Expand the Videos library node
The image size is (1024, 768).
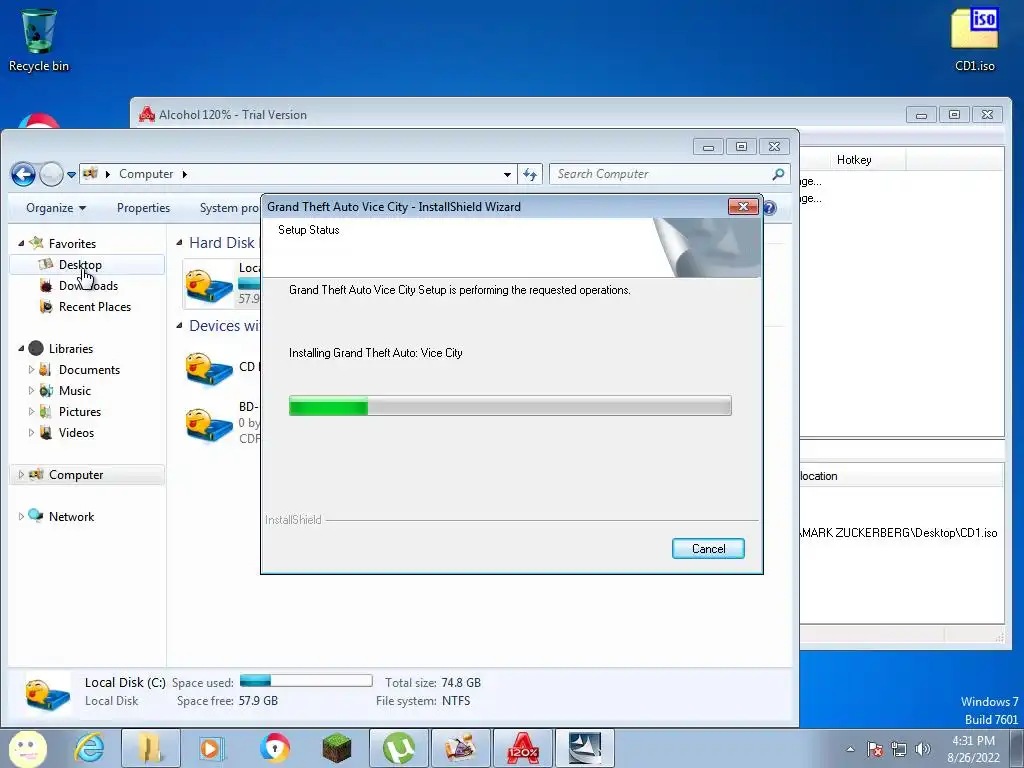tap(31, 432)
